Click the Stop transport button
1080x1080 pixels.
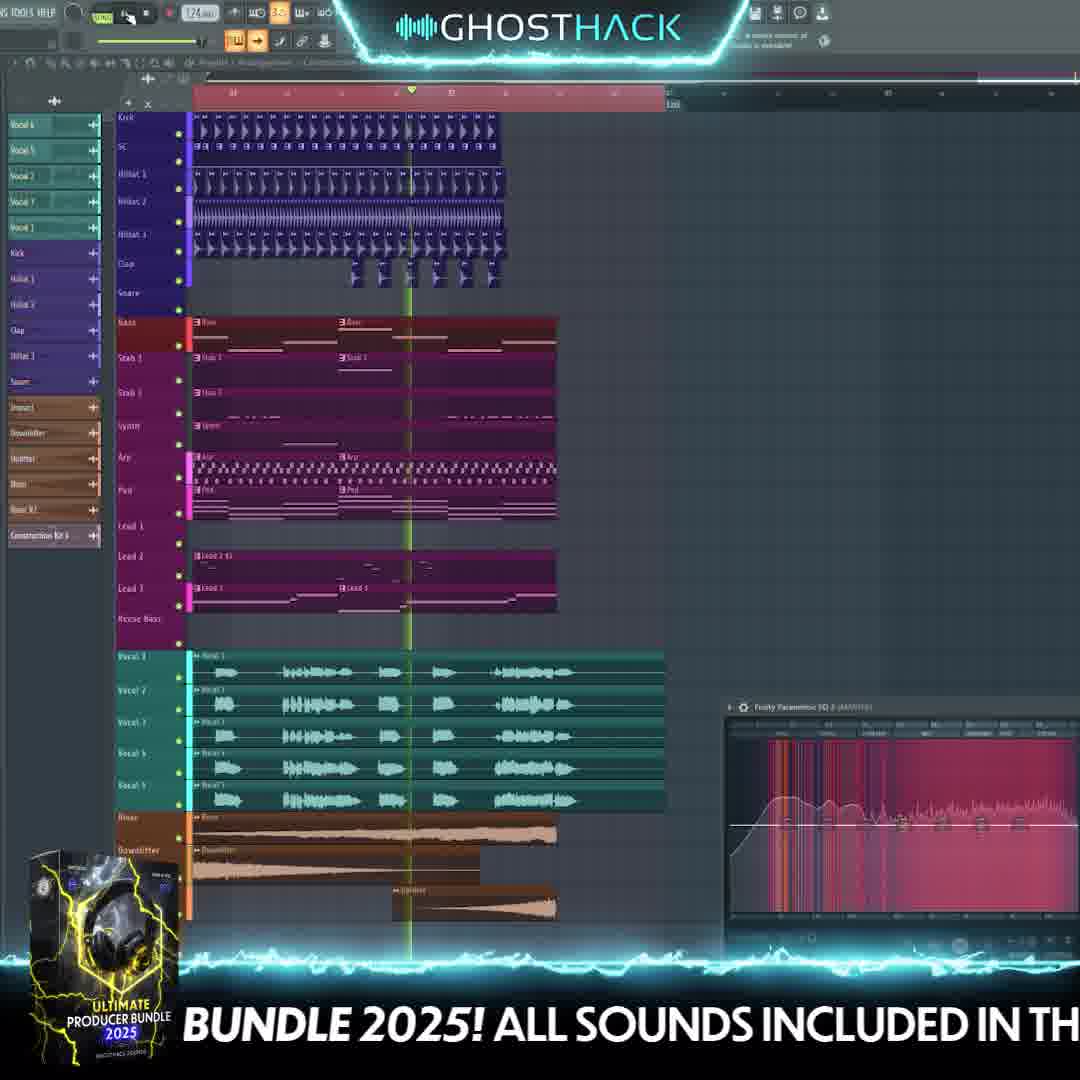pyautogui.click(x=146, y=14)
